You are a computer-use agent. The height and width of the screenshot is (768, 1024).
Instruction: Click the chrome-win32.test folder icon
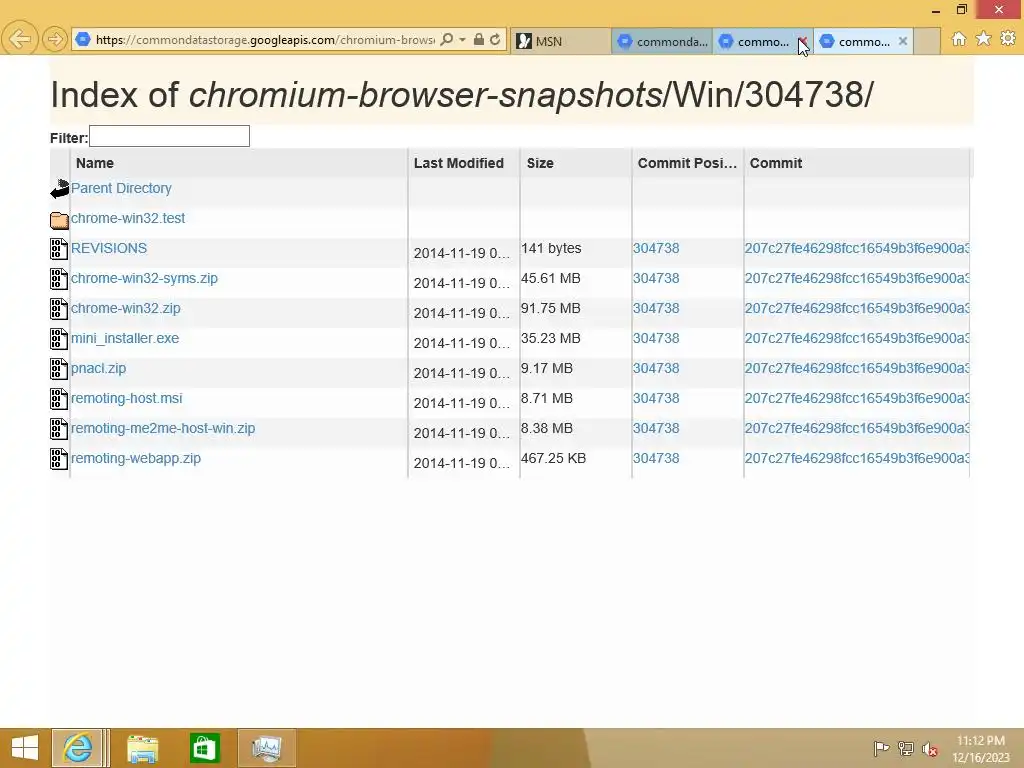coord(59,219)
